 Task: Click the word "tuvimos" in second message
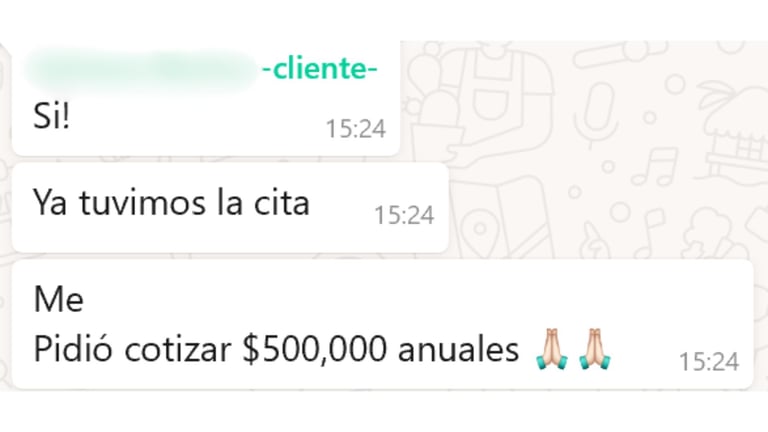pos(143,203)
